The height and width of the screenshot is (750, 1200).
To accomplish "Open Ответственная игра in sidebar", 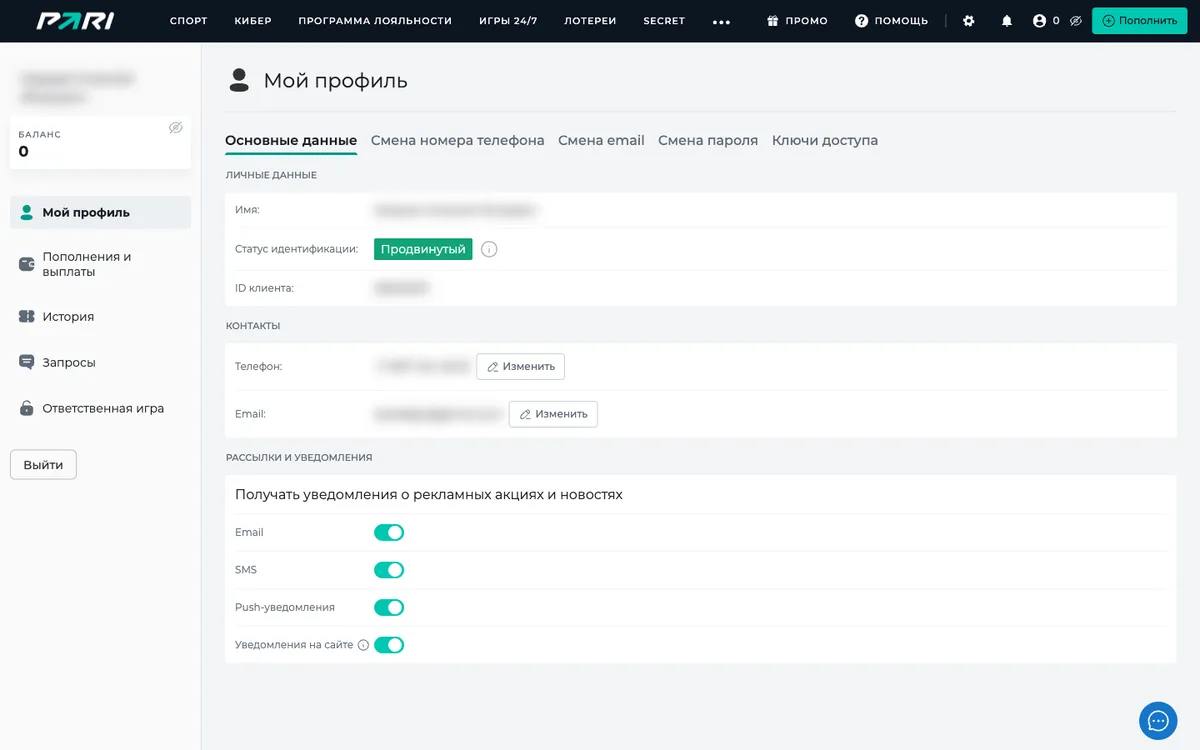I will 100,408.
